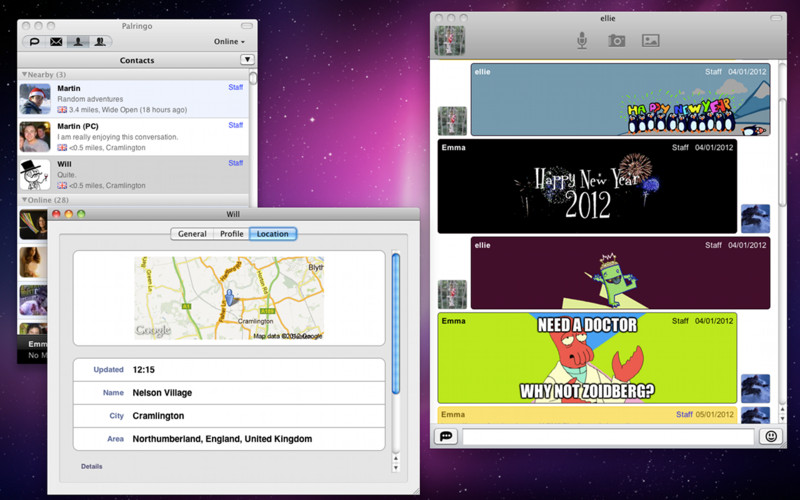Select the Martin (PC) contact row

point(134,137)
